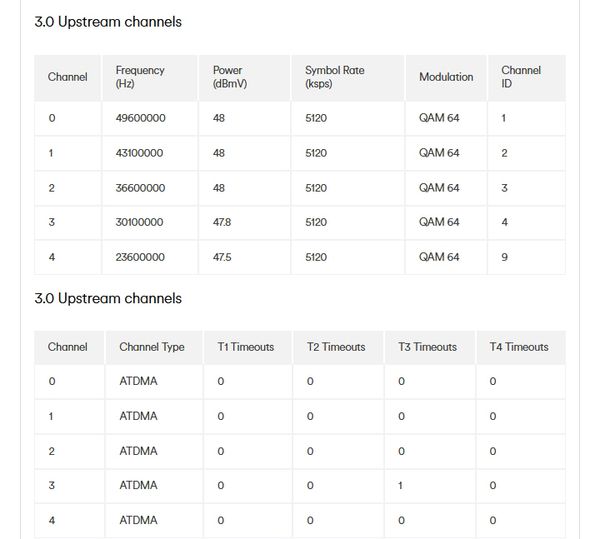
Task: Select frequency value 43100000
Action: point(139,153)
